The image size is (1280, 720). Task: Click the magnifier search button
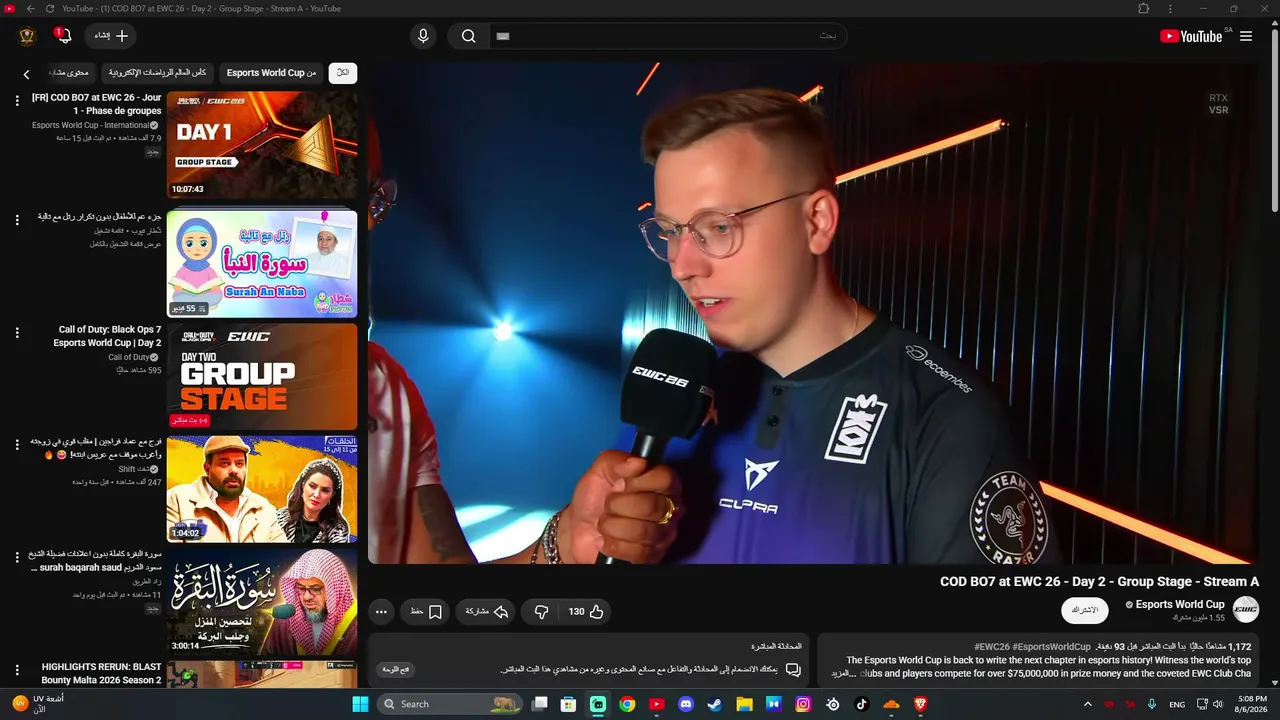(x=468, y=36)
